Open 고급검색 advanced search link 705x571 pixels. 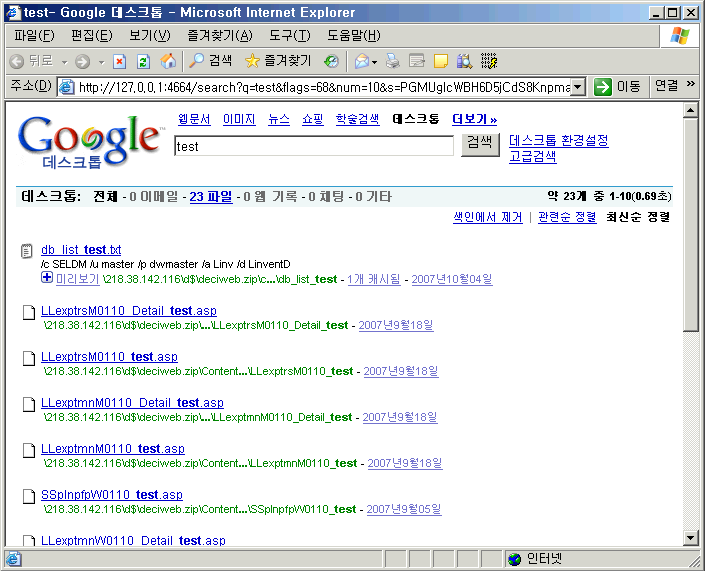(533, 156)
